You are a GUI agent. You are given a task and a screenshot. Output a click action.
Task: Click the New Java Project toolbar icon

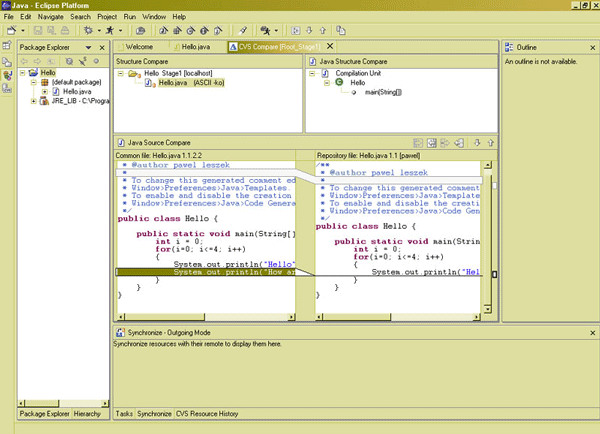click(x=163, y=31)
